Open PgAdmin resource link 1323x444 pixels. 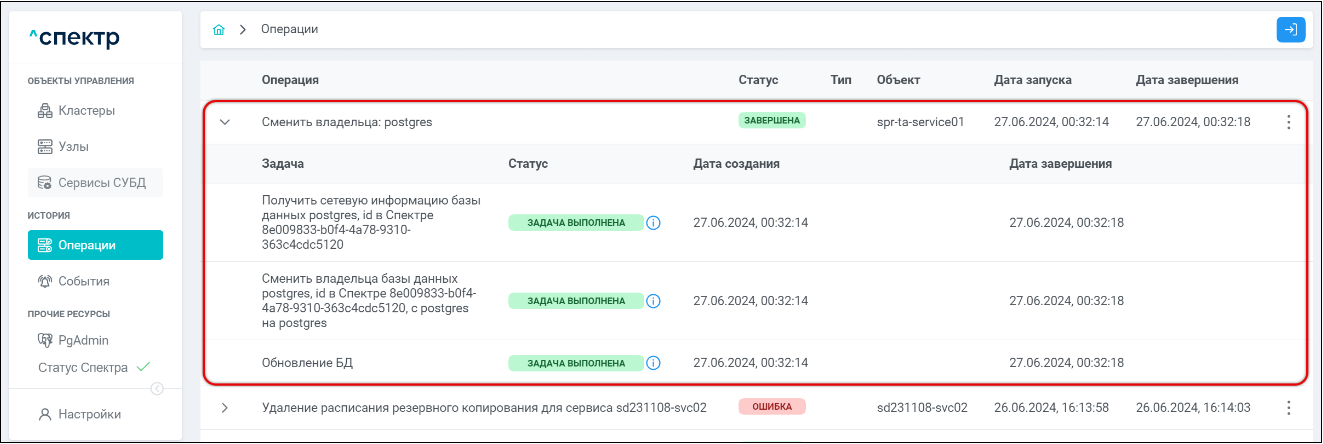(x=83, y=340)
